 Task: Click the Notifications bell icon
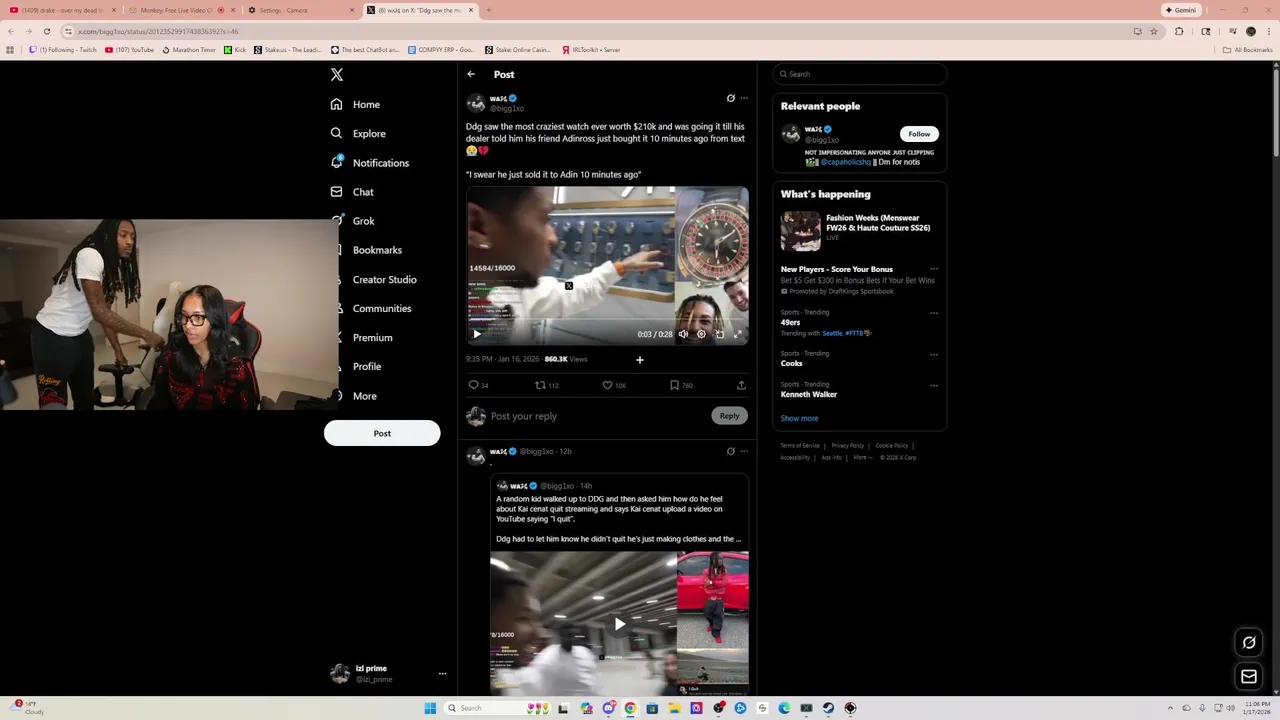(x=336, y=162)
